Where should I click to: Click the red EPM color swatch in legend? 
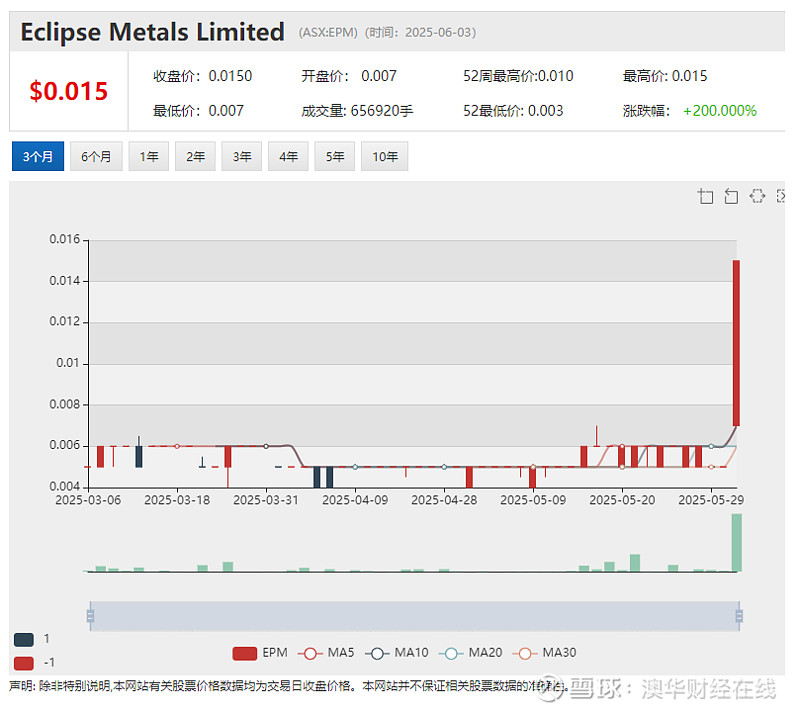245,652
